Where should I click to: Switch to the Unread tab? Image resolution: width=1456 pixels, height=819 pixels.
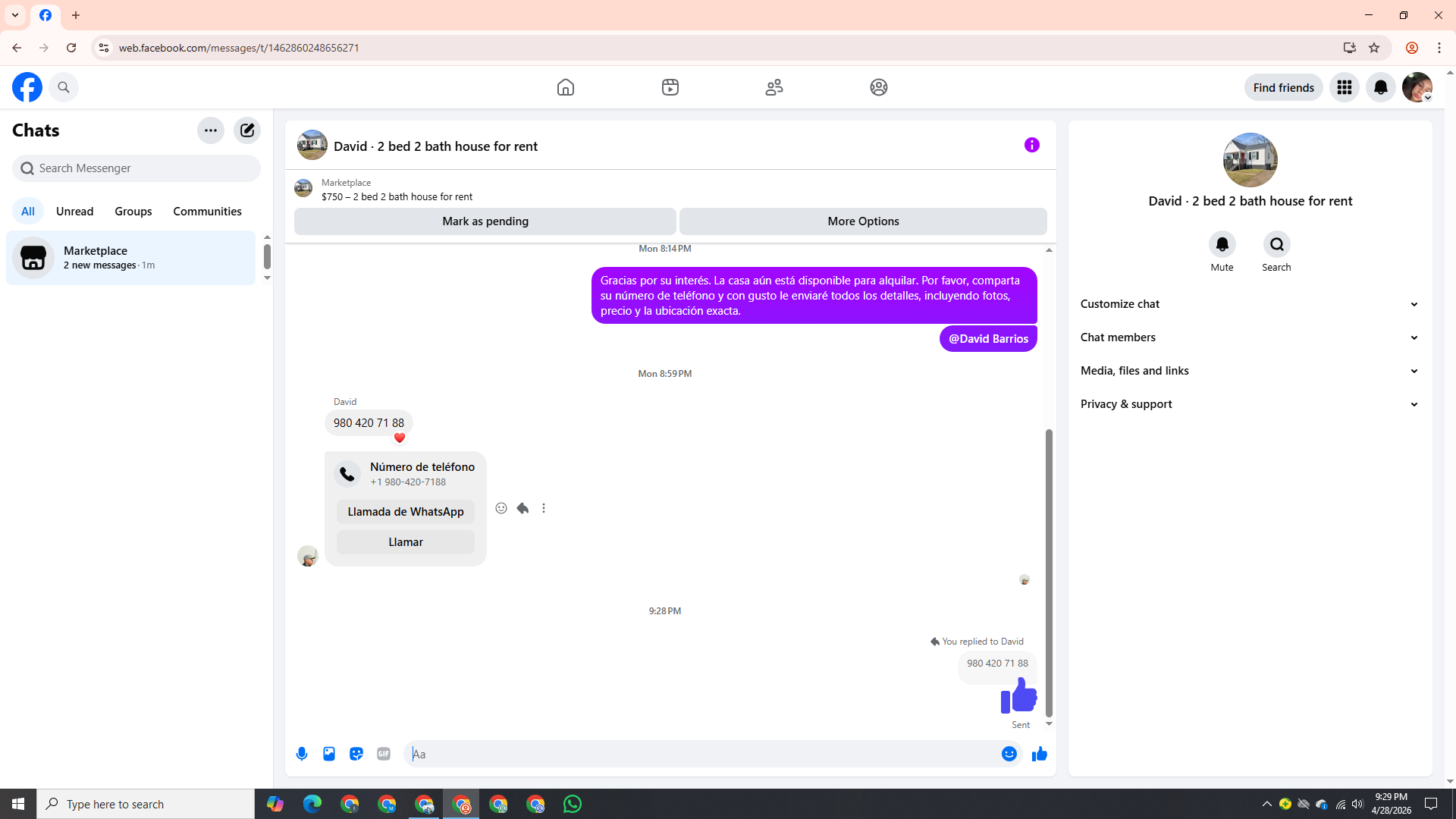coord(74,212)
